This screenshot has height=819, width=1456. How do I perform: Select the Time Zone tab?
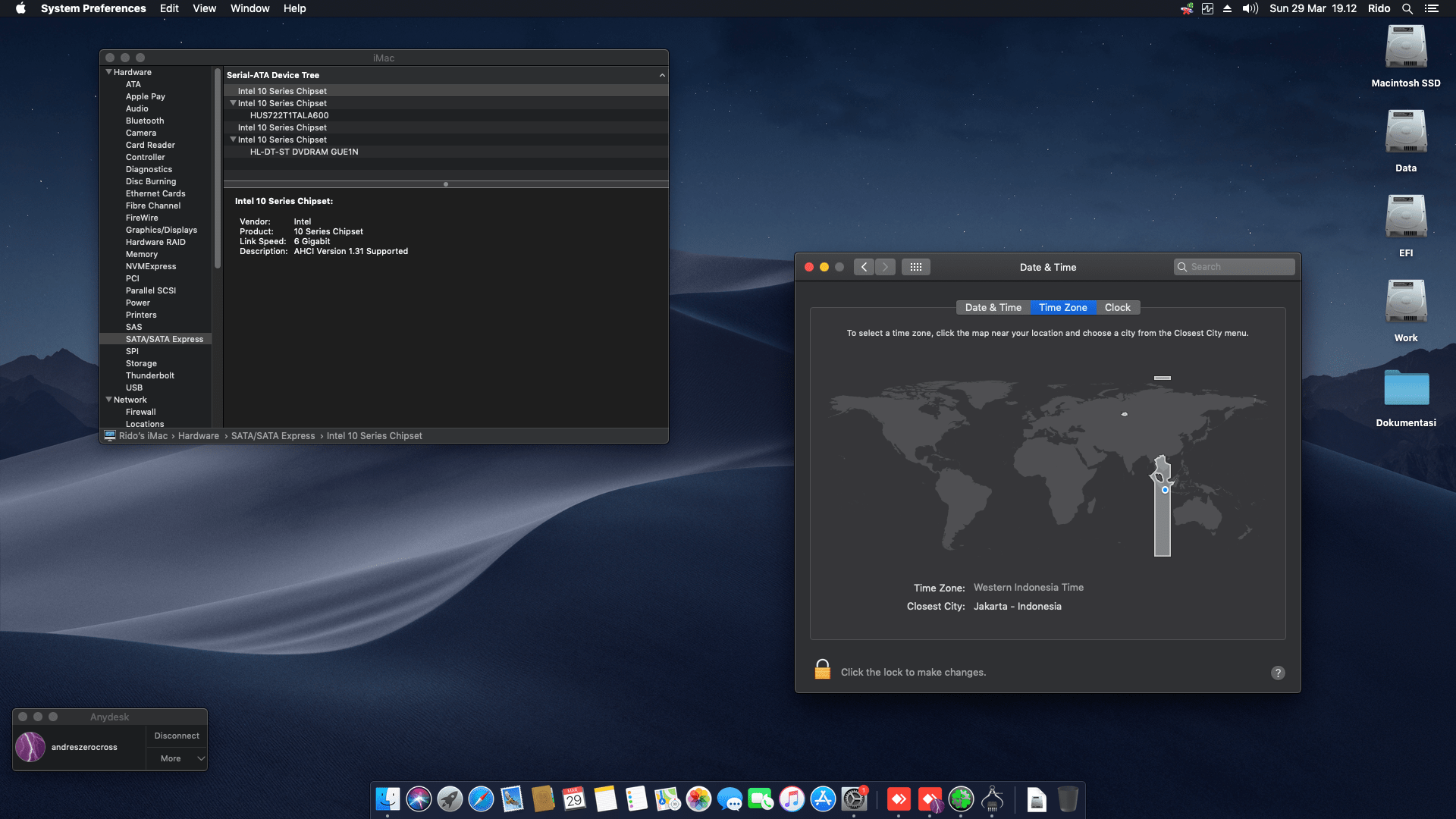[x=1063, y=307]
